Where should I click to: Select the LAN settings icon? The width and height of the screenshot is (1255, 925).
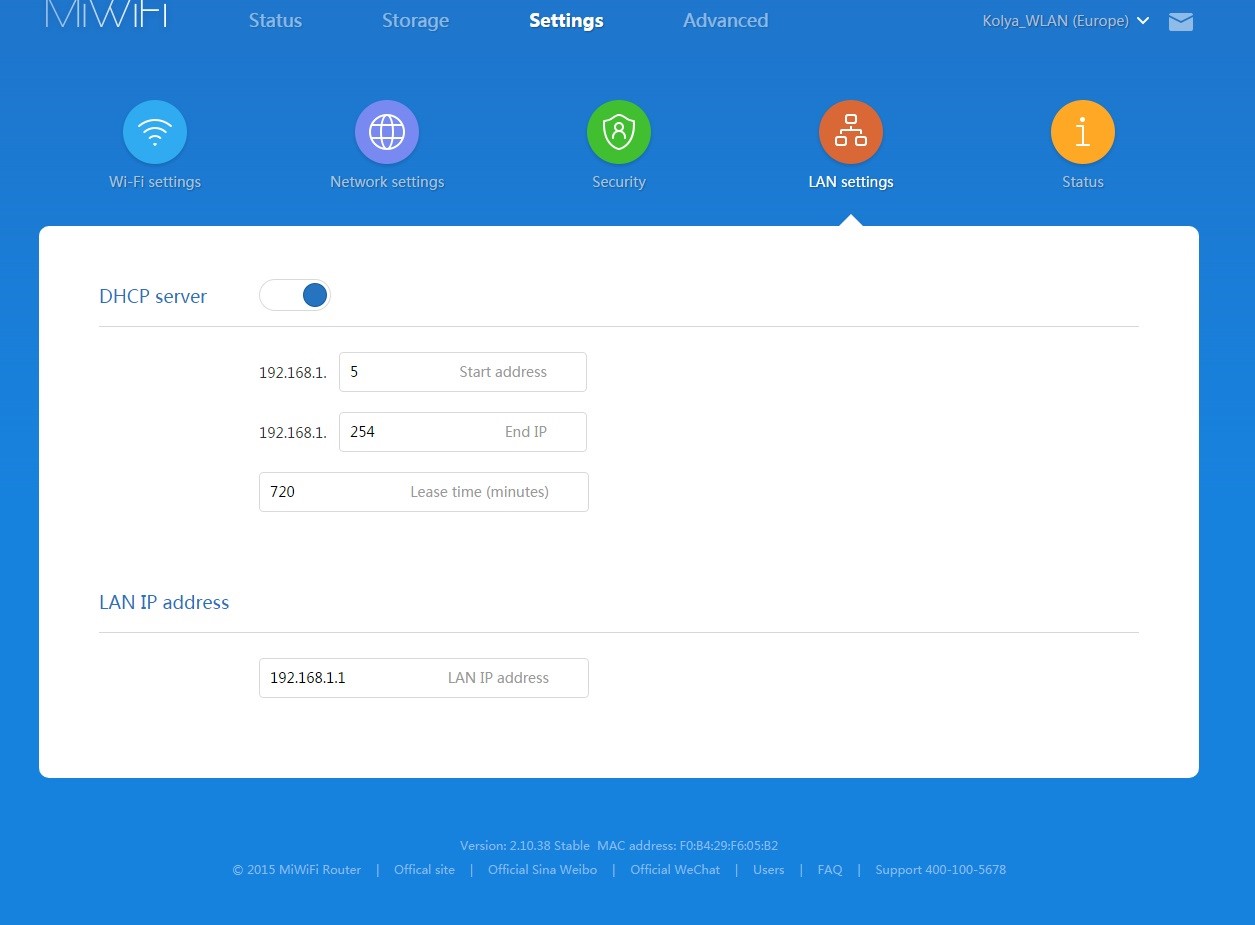pos(851,132)
